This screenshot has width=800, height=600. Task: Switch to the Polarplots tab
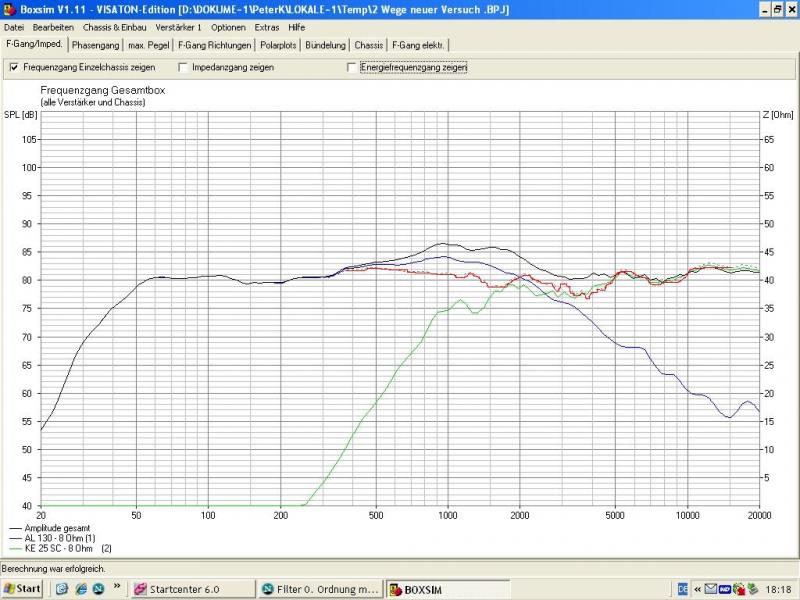tap(278, 45)
